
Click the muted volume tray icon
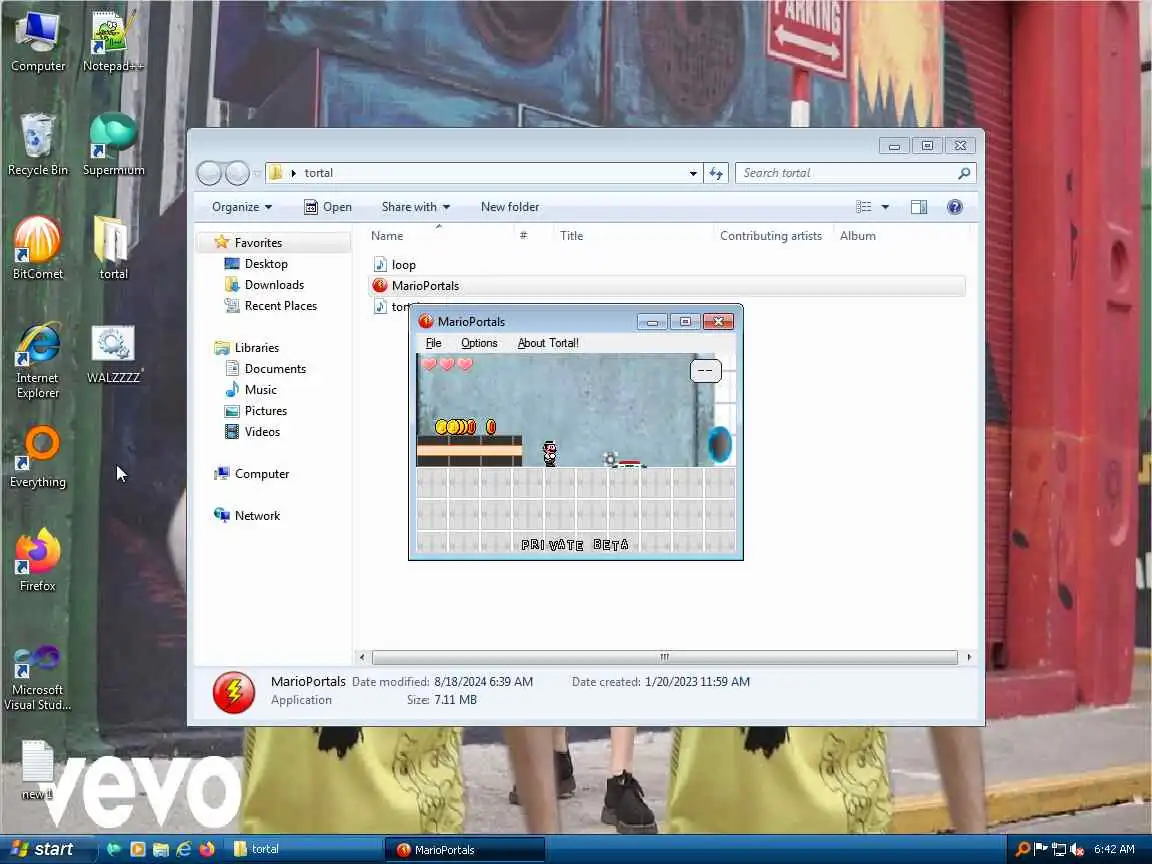coord(1077,849)
